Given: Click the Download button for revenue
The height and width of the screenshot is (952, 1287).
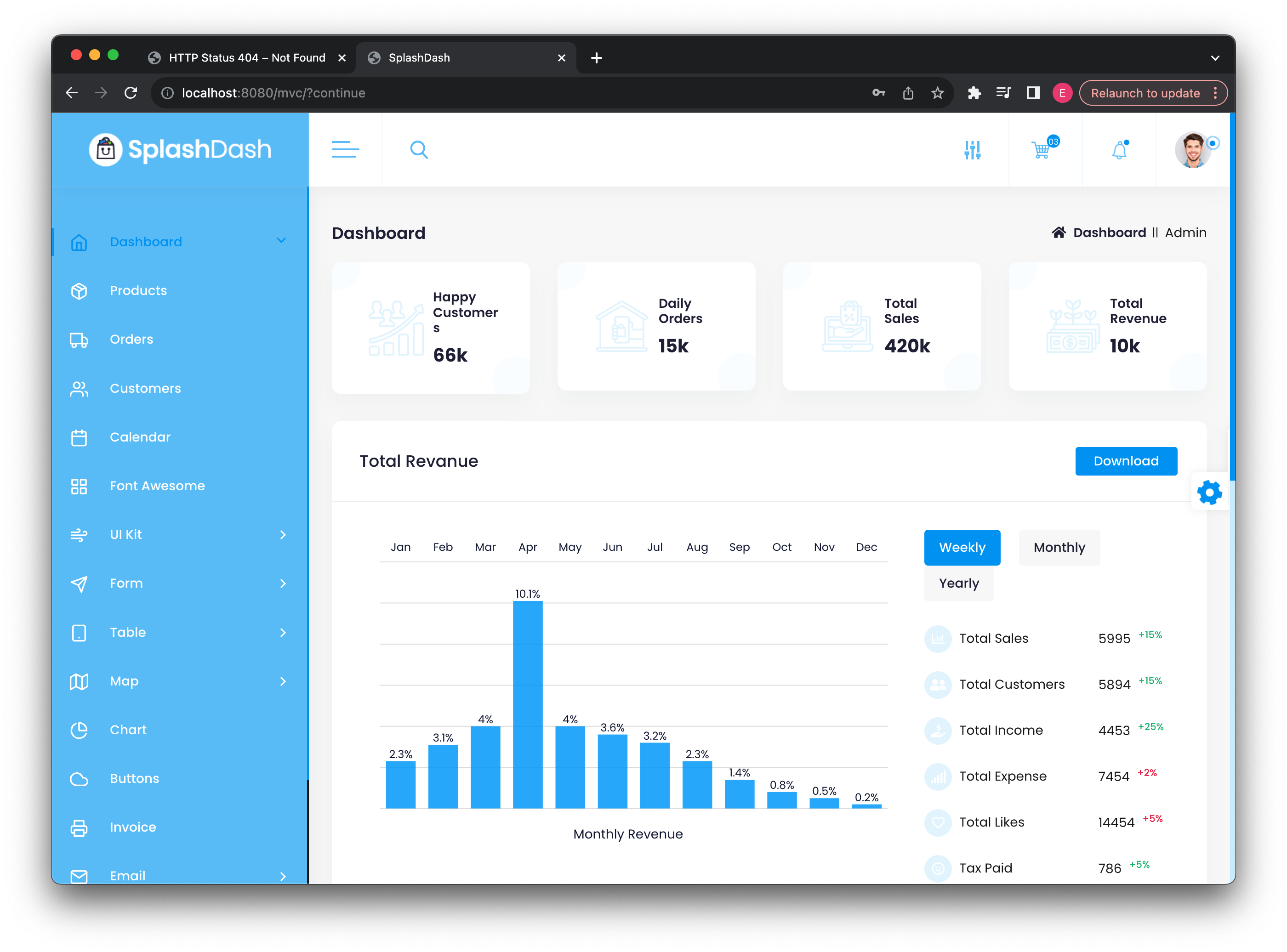Looking at the screenshot, I should click(1125, 460).
